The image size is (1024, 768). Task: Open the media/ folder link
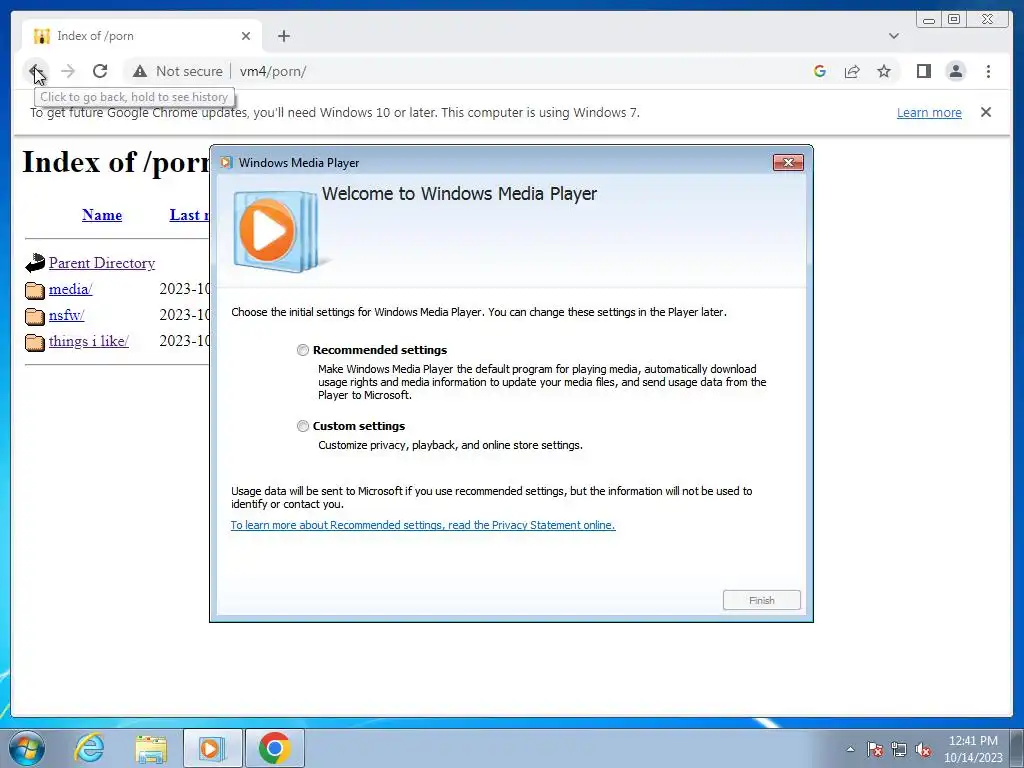[71, 289]
